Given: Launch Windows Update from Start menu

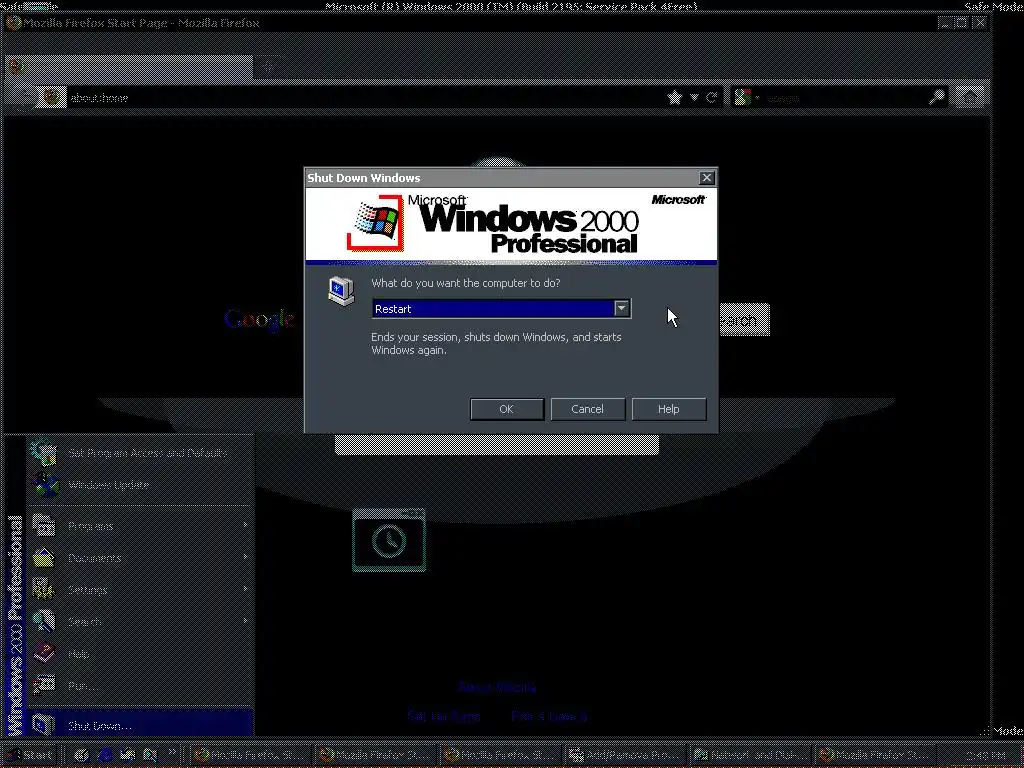Looking at the screenshot, I should click(x=140, y=485).
